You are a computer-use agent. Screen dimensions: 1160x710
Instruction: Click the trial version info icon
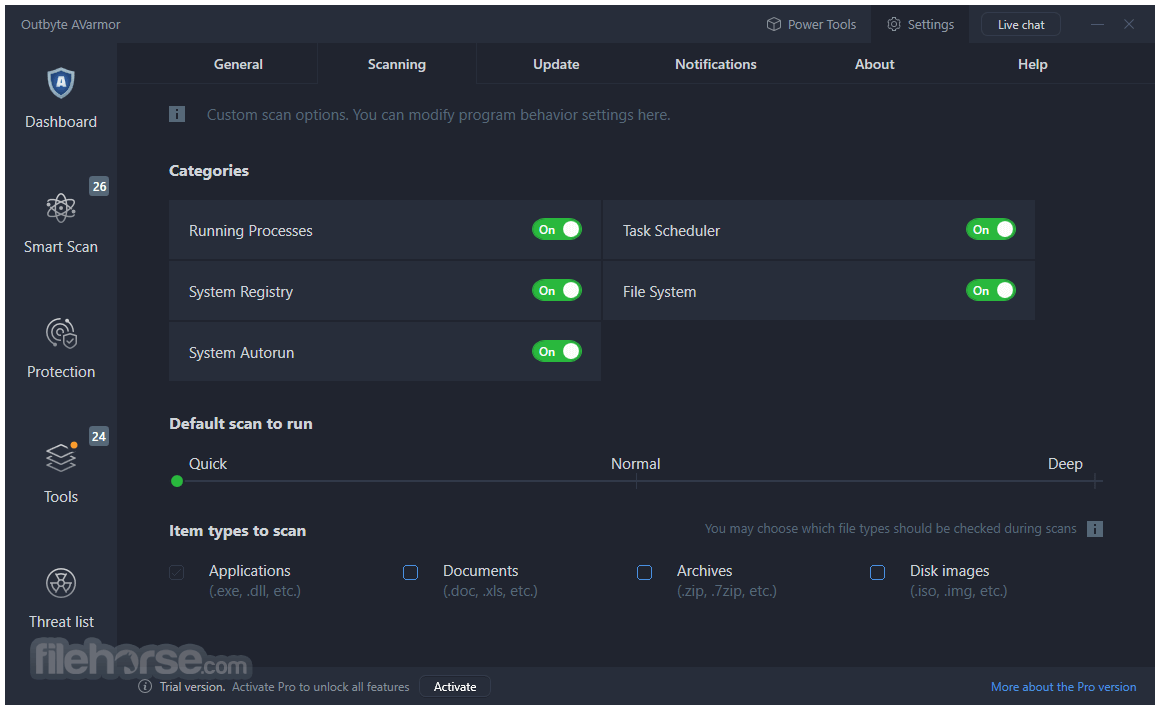(x=145, y=686)
